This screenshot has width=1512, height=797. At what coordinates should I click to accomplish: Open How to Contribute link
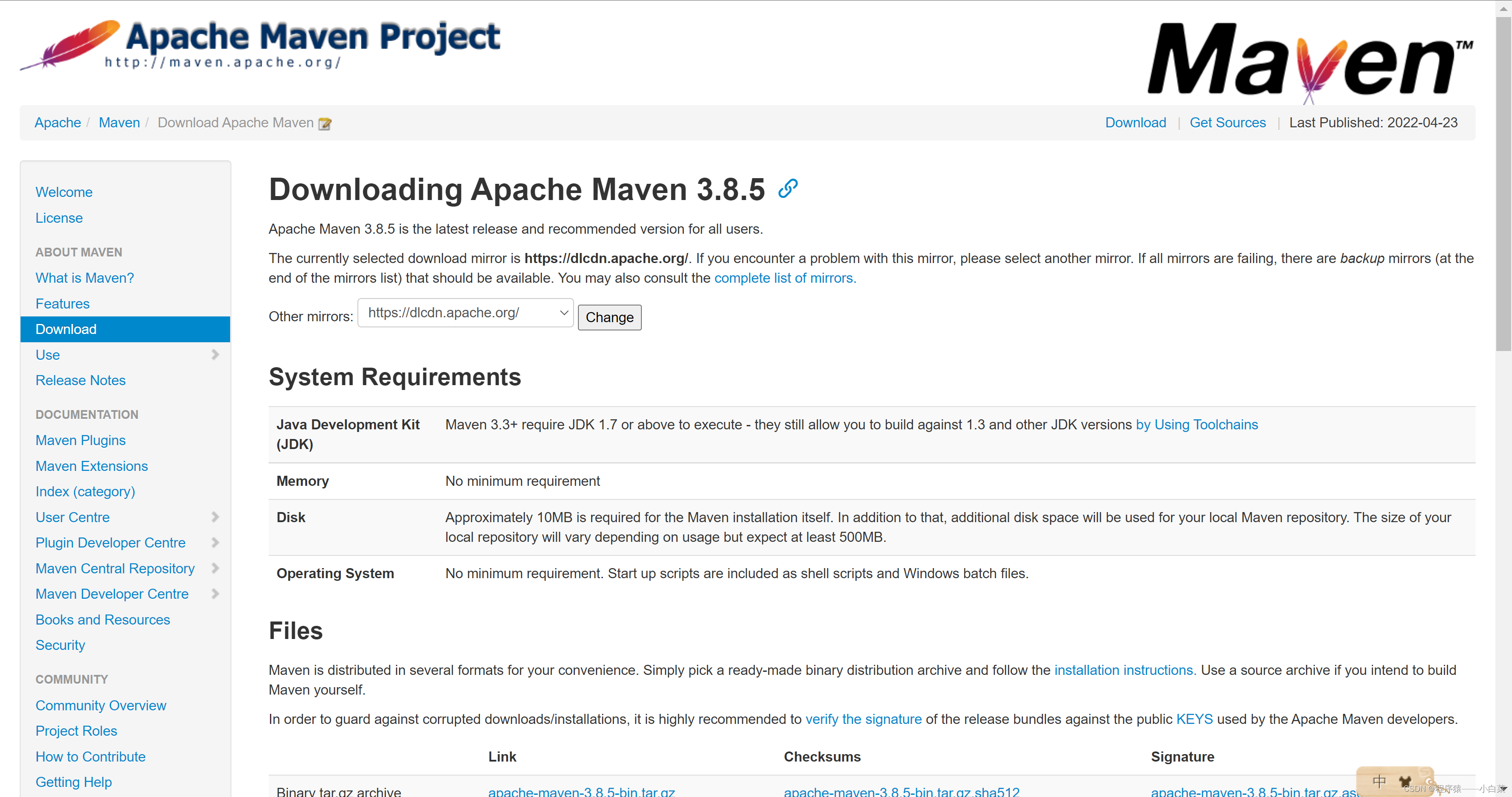[x=91, y=756]
